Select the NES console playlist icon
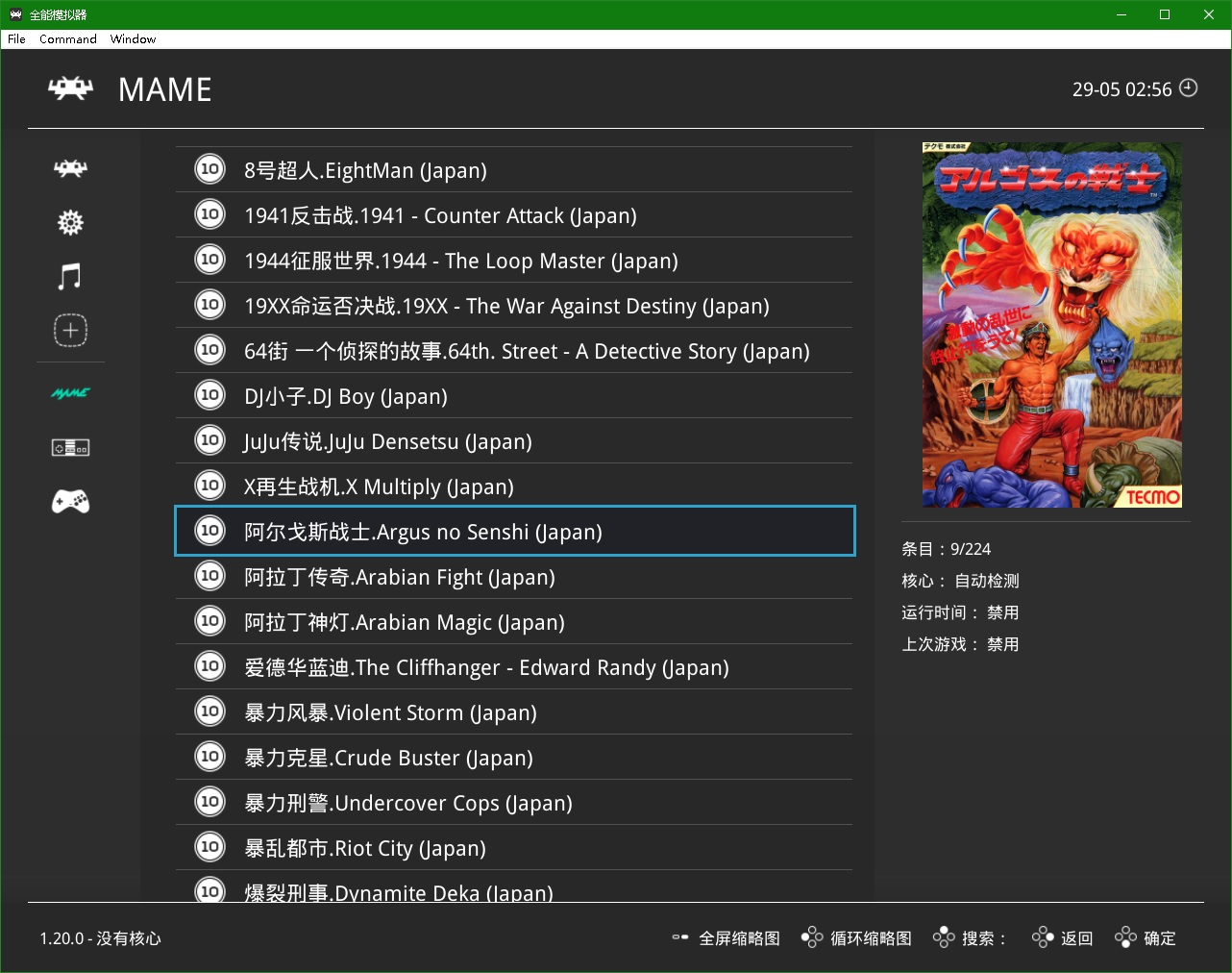This screenshot has height=973, width=1232. pos(70,447)
